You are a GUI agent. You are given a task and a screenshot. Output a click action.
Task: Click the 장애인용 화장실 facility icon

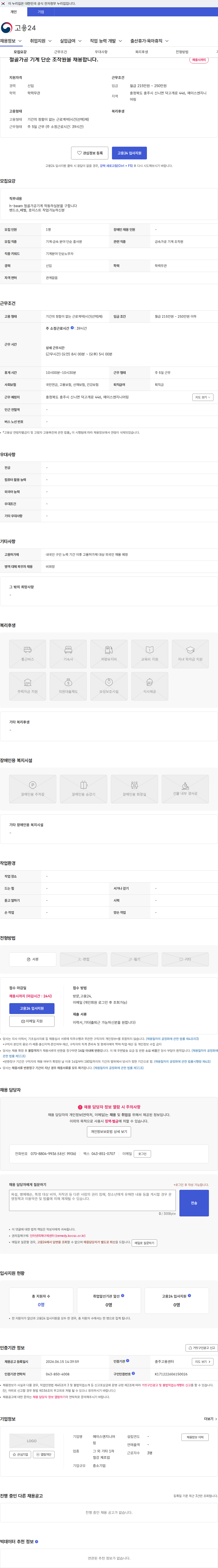click(135, 789)
